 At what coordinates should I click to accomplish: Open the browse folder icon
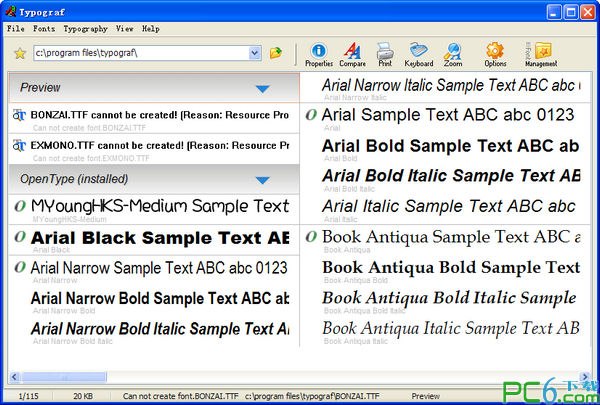(276, 53)
